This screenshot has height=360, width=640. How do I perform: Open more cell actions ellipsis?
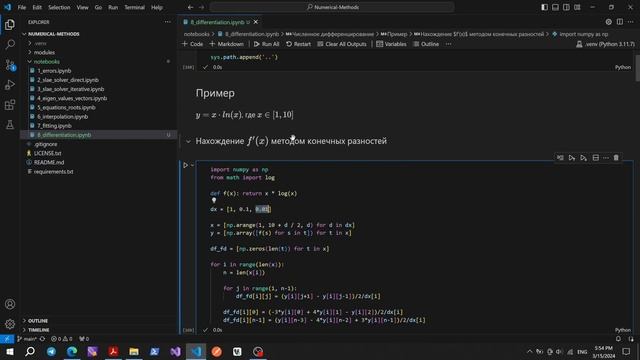coord(606,158)
